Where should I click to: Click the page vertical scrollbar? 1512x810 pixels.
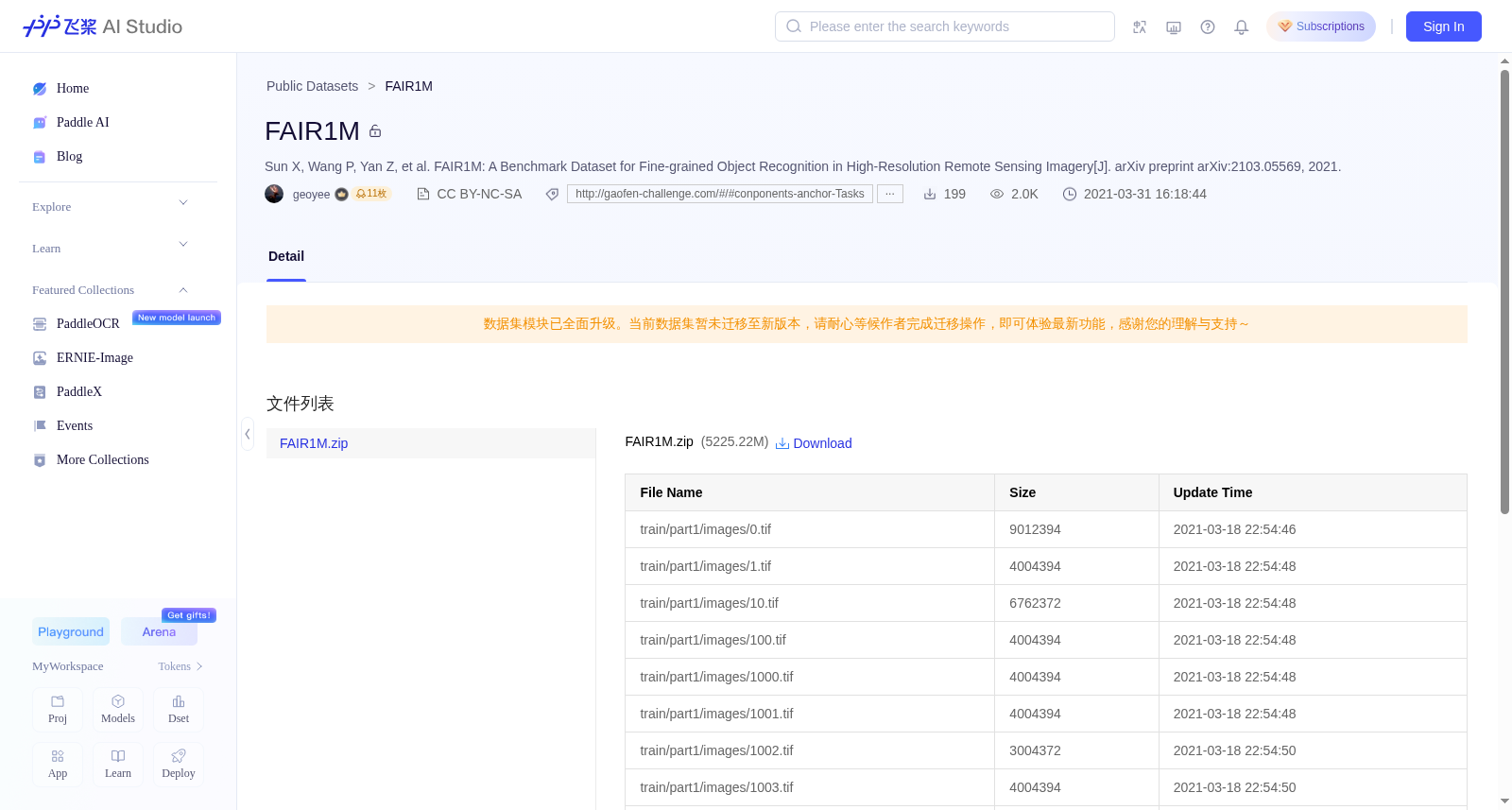[1504, 291]
